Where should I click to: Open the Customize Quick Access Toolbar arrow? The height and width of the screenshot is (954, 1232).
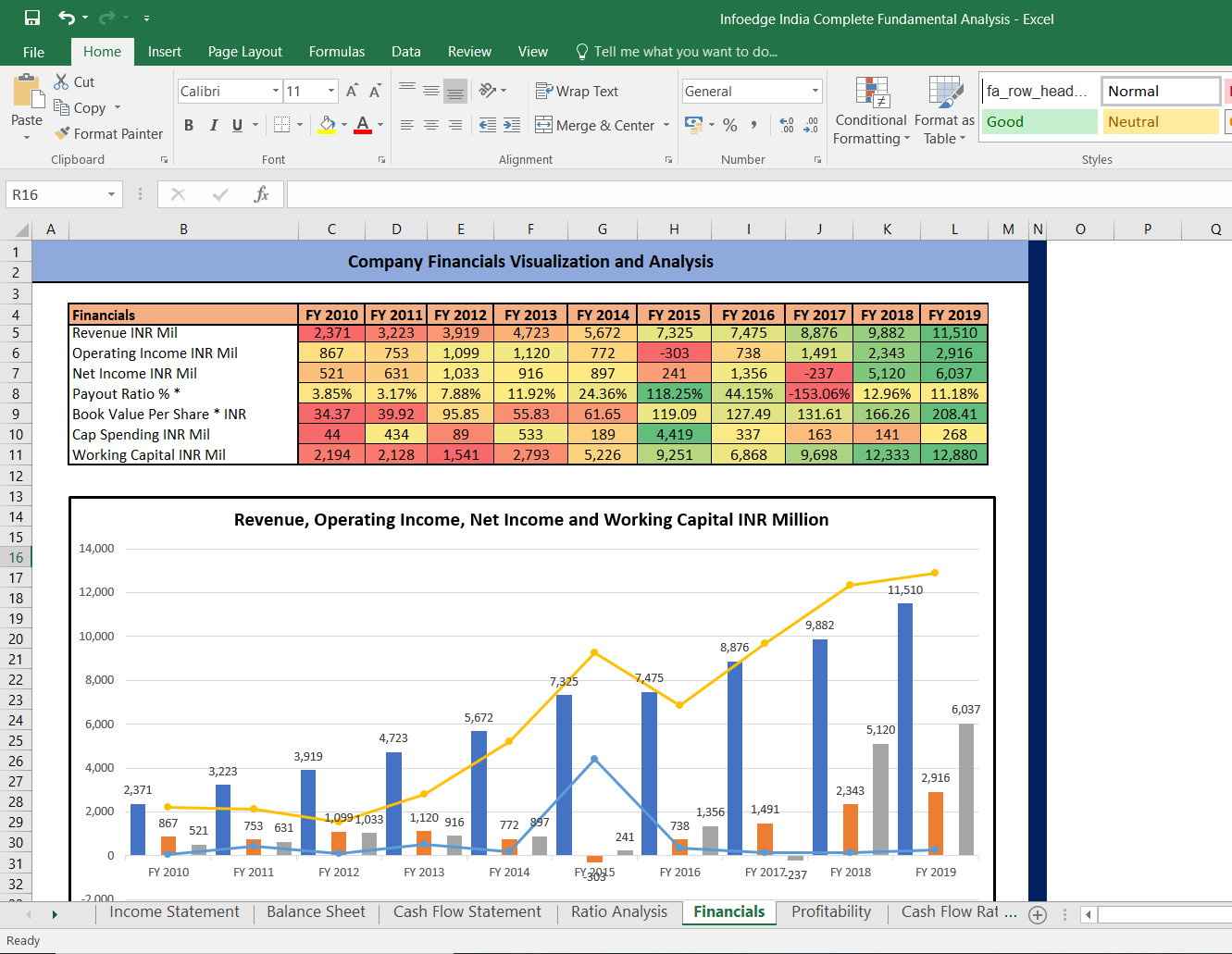(146, 19)
